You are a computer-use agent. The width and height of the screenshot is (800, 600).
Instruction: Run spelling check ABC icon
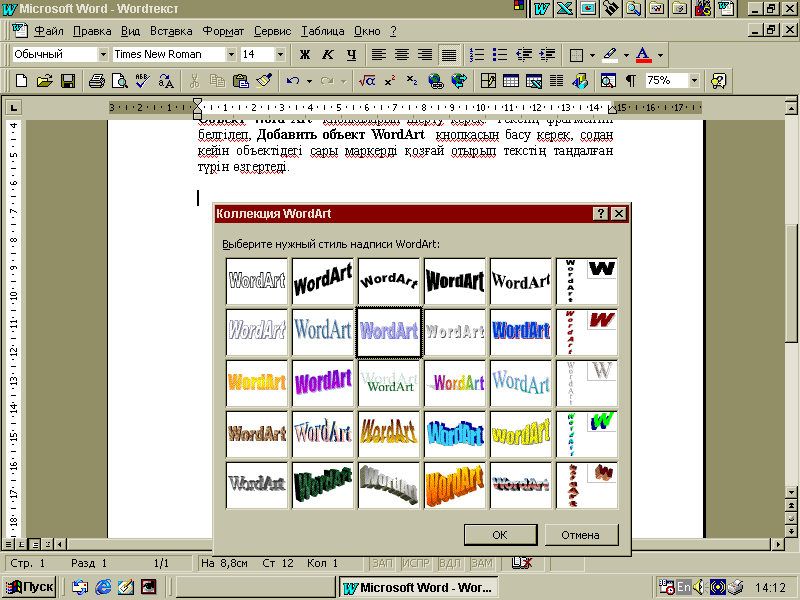coord(142,81)
